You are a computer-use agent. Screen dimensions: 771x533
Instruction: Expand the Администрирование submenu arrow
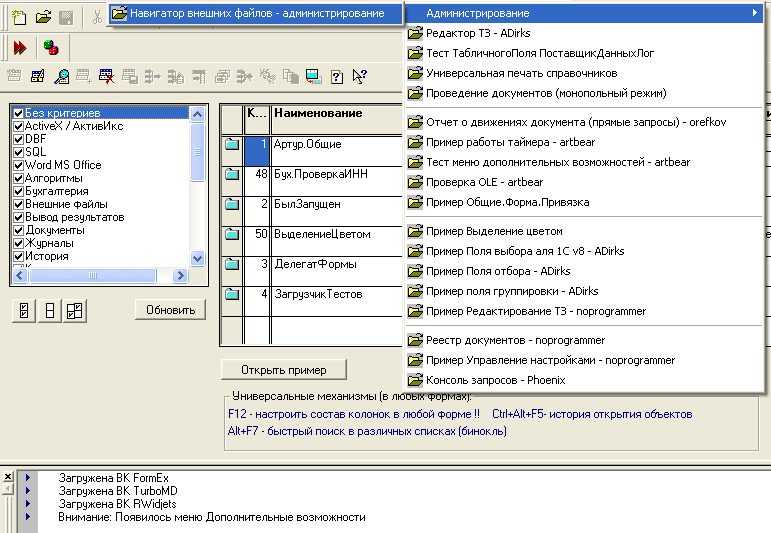click(755, 13)
